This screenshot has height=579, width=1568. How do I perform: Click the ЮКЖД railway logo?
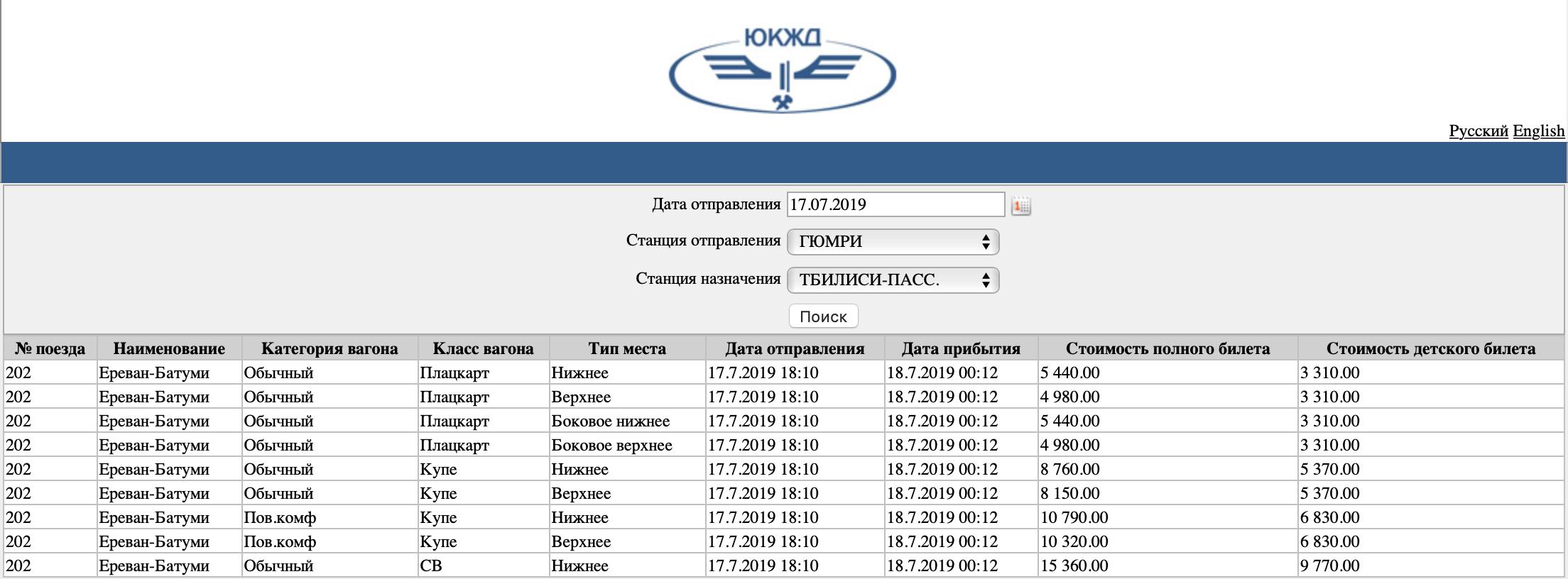pos(783,71)
